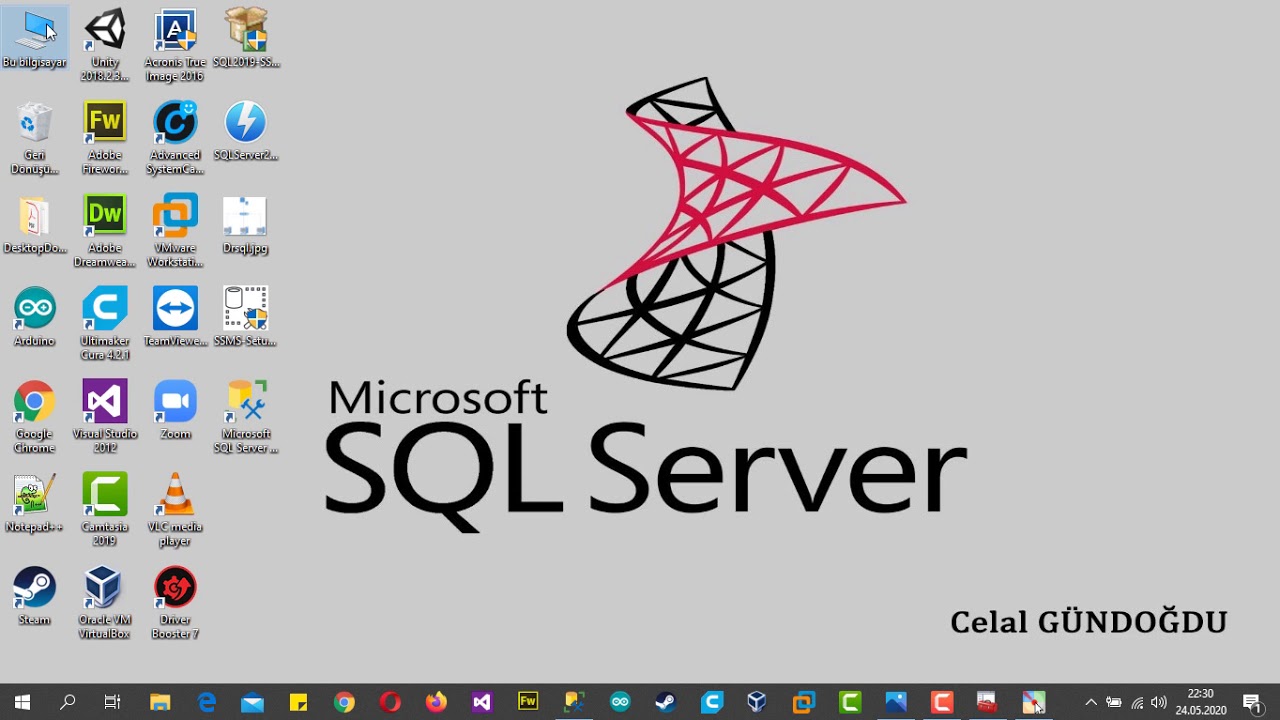Open the Geri Dönüşüm recycle bin
The width and height of the screenshot is (1280, 720).
[35, 138]
